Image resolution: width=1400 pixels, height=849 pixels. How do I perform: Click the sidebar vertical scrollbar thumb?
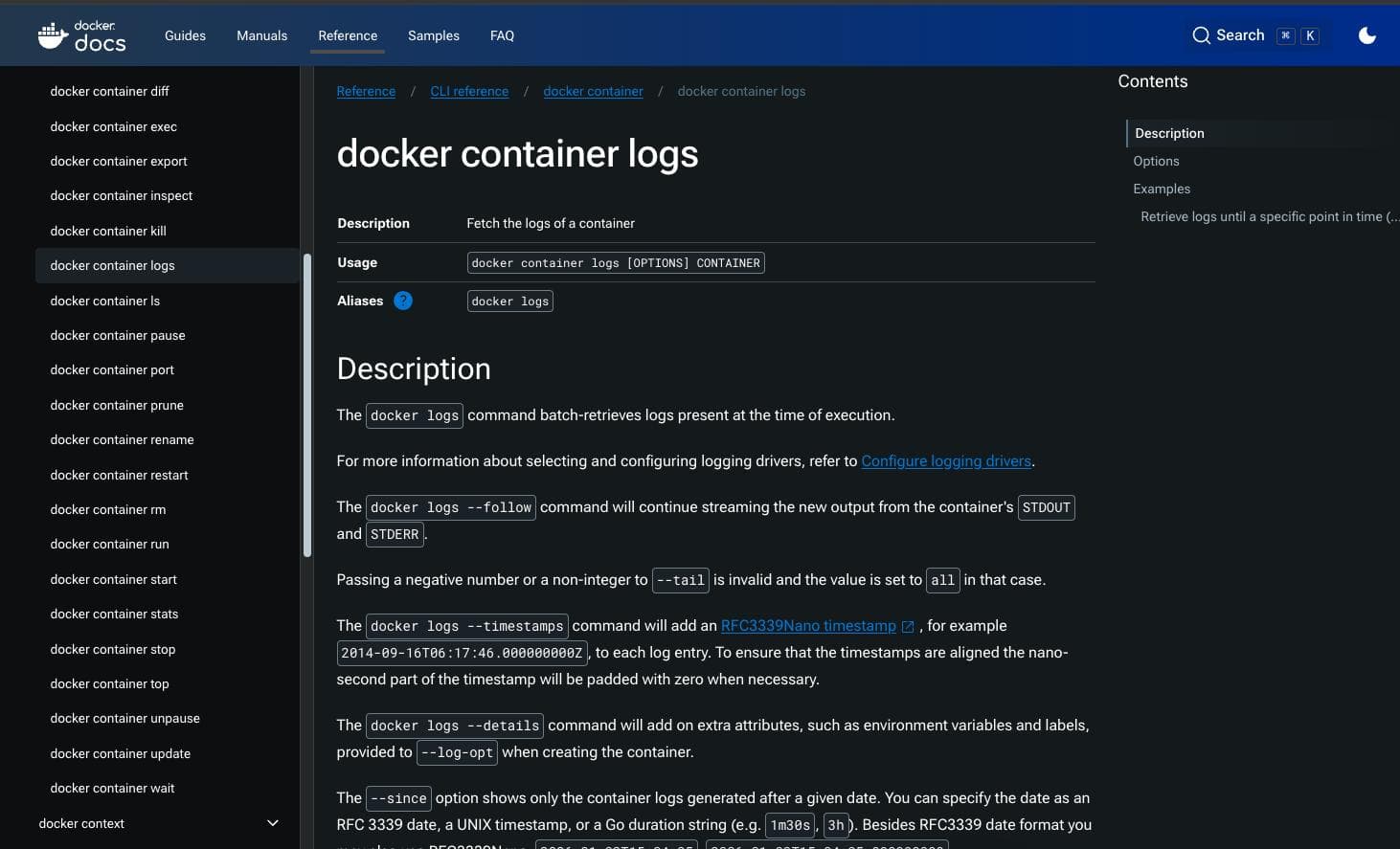click(x=307, y=405)
